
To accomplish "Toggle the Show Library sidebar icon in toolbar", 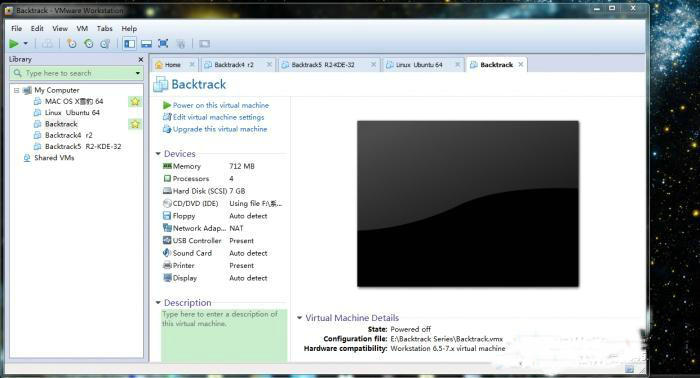I will point(129,44).
